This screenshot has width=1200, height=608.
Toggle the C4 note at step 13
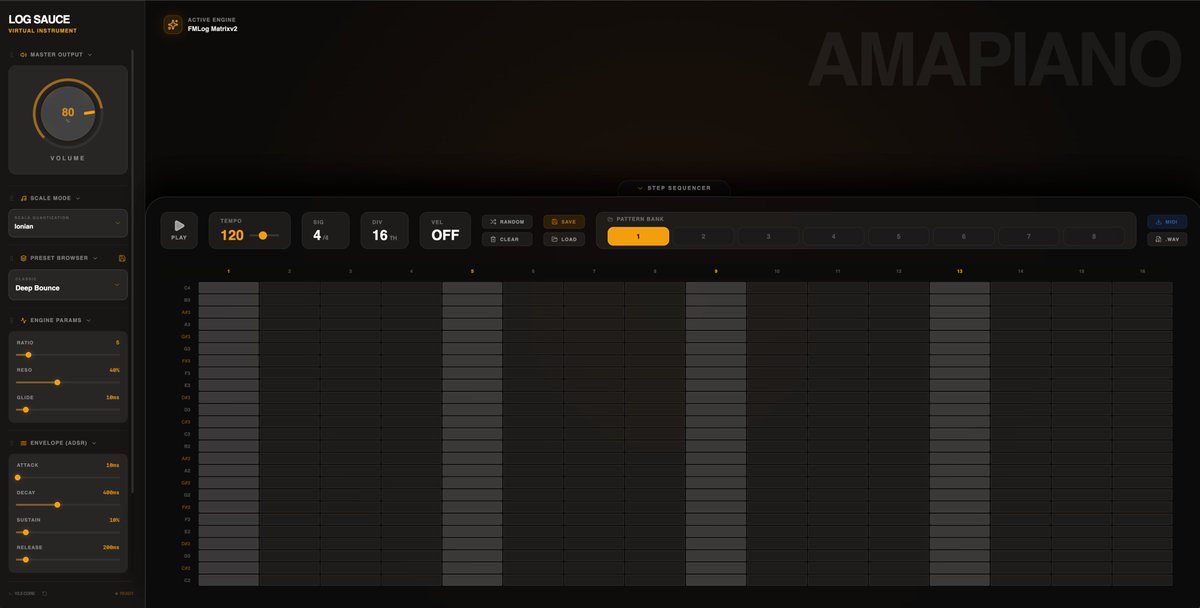point(960,288)
